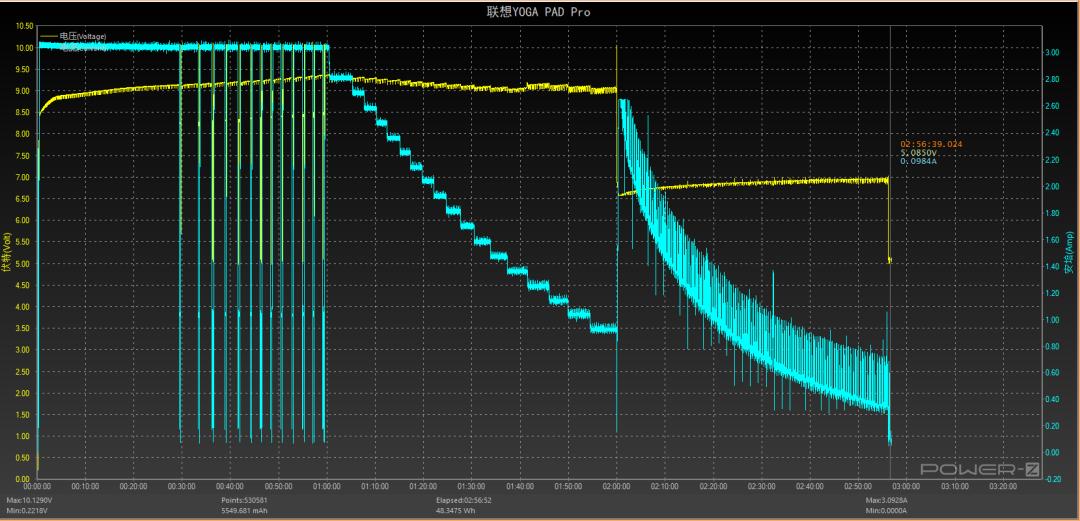The width and height of the screenshot is (1080, 521).
Task: Click the Min:0.0000A current statistic
Action: [890, 510]
